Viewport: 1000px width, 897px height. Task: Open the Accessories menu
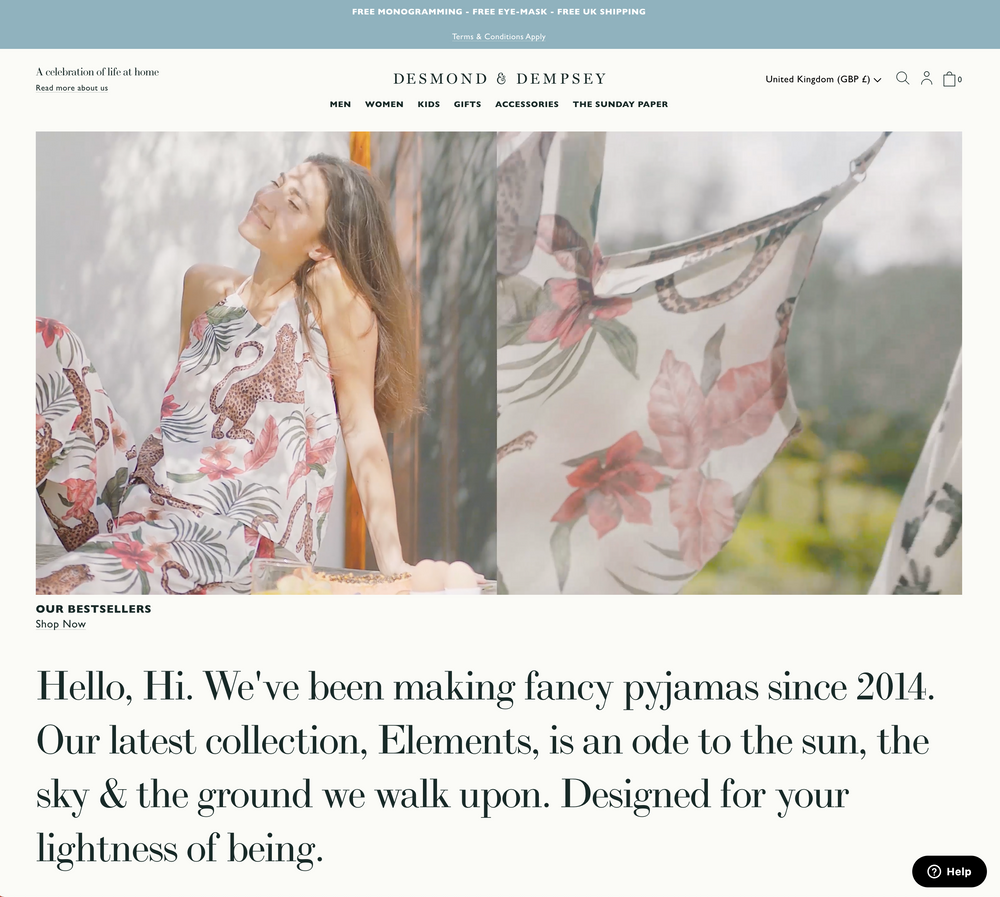pyautogui.click(x=527, y=104)
